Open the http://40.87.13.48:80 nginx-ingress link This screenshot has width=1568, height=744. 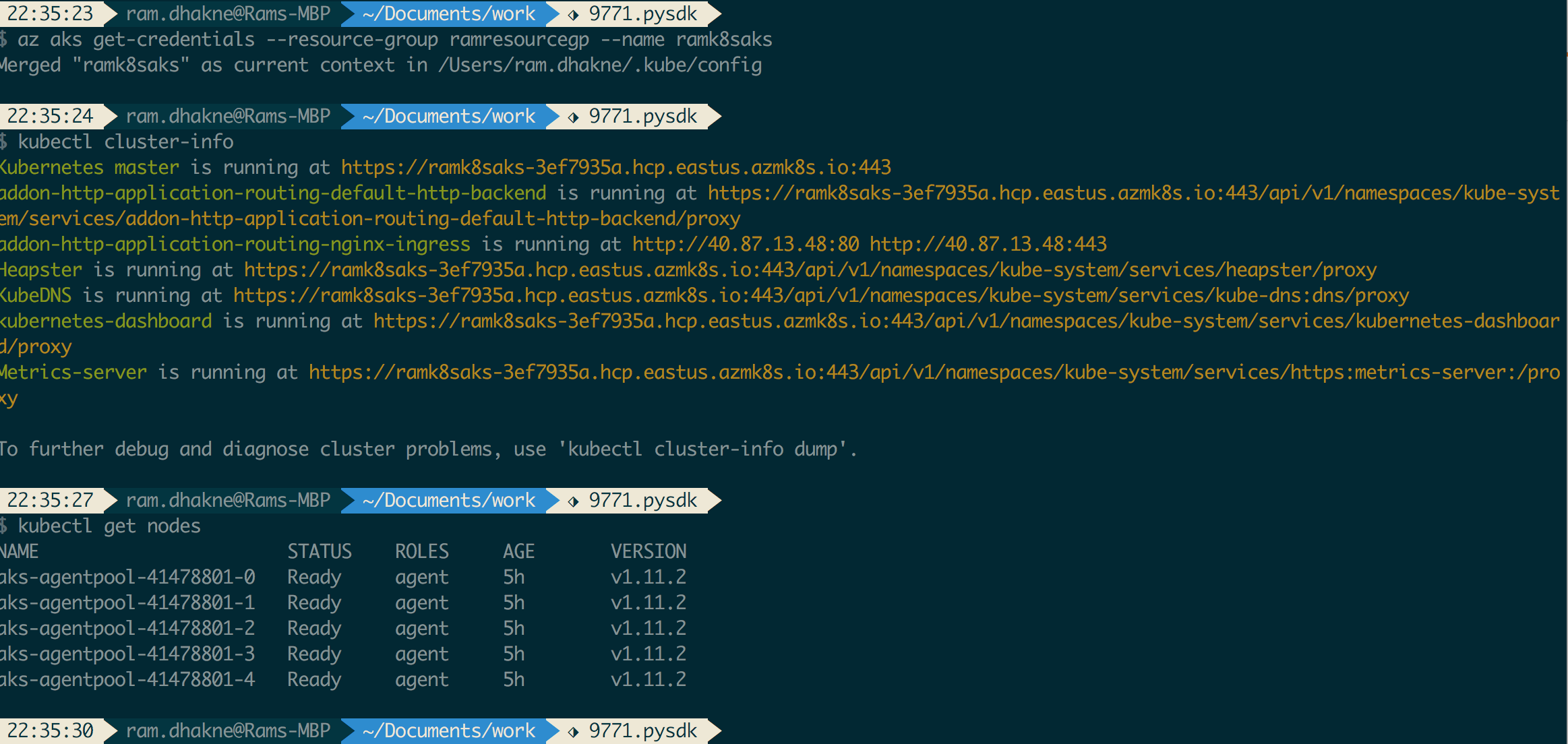pyautogui.click(x=746, y=244)
